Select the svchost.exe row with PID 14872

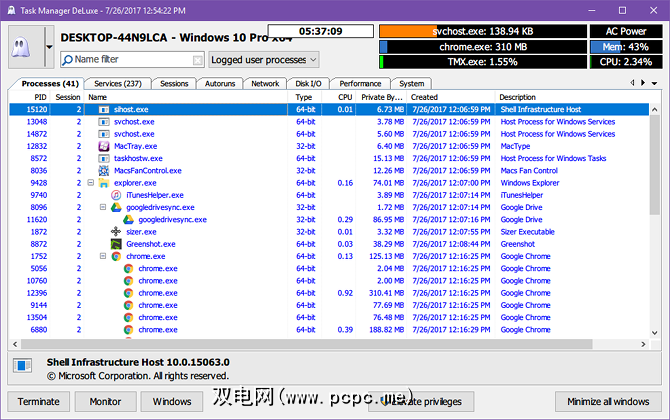(x=329, y=134)
